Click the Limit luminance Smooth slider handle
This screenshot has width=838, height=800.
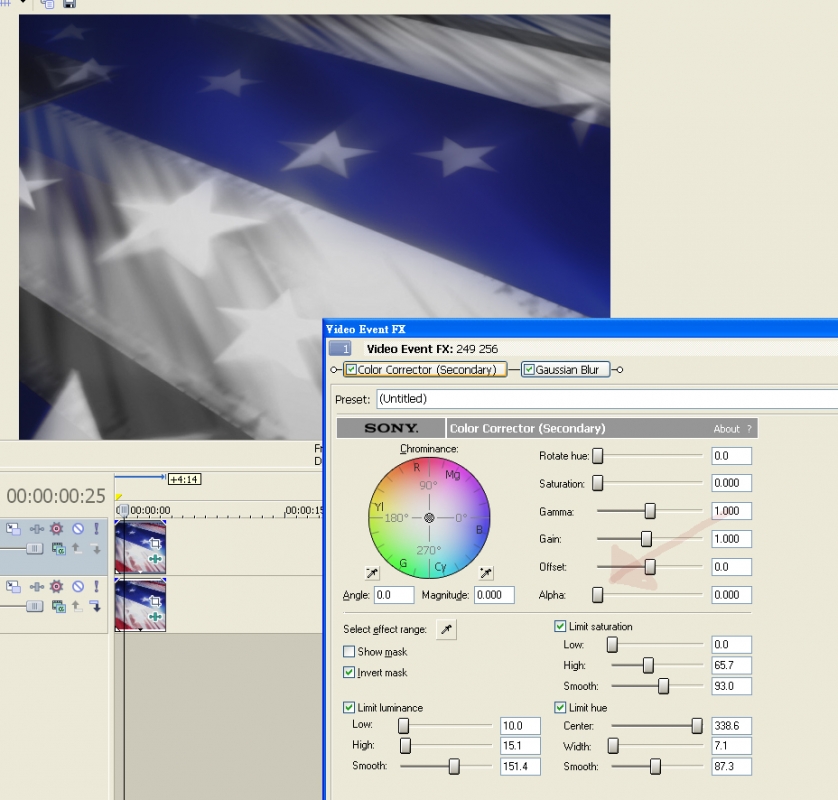click(x=454, y=766)
